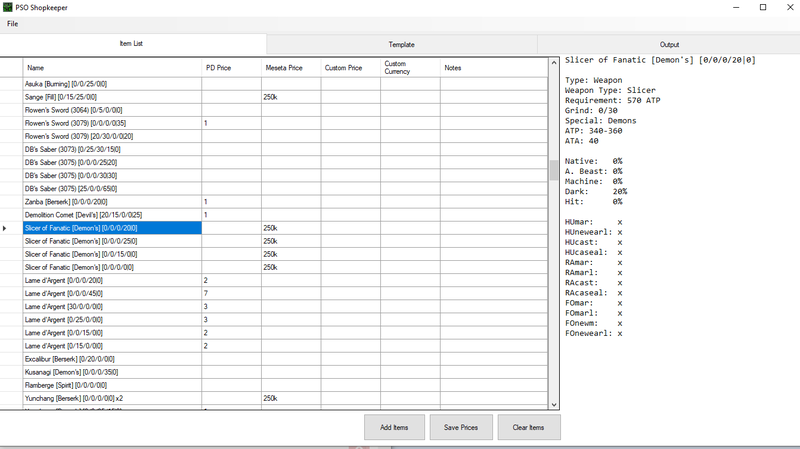Select Flowen's Sword (3079) [20/30/0/0|20]
This screenshot has height=449, width=800.
coord(112,136)
